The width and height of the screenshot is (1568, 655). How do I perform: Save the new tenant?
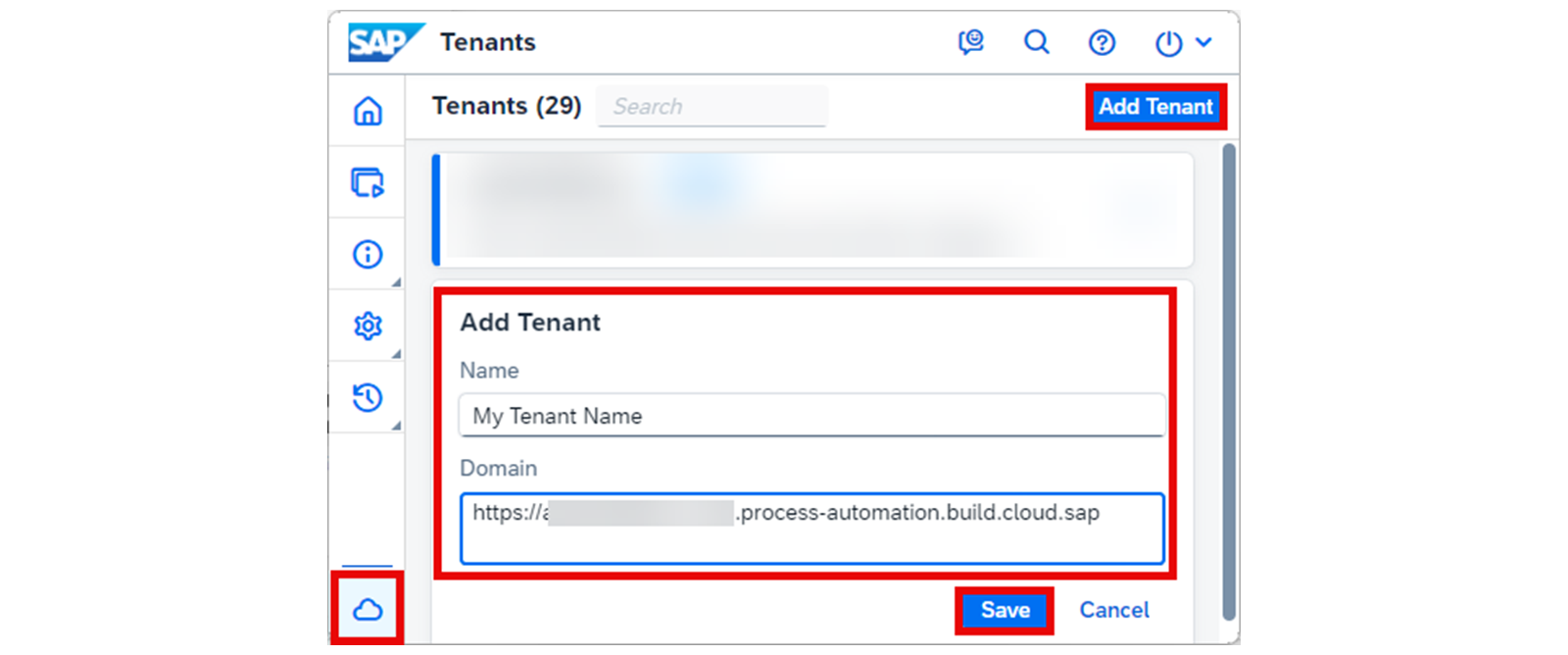pos(1005,610)
